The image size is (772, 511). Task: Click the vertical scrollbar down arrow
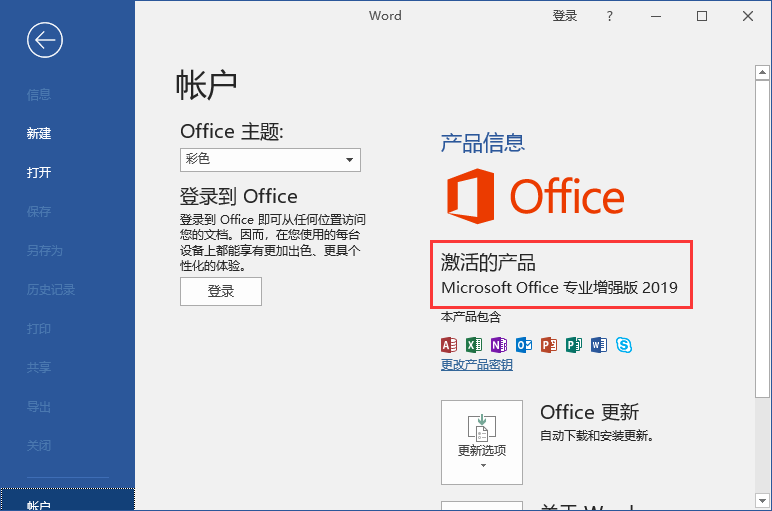point(762,502)
